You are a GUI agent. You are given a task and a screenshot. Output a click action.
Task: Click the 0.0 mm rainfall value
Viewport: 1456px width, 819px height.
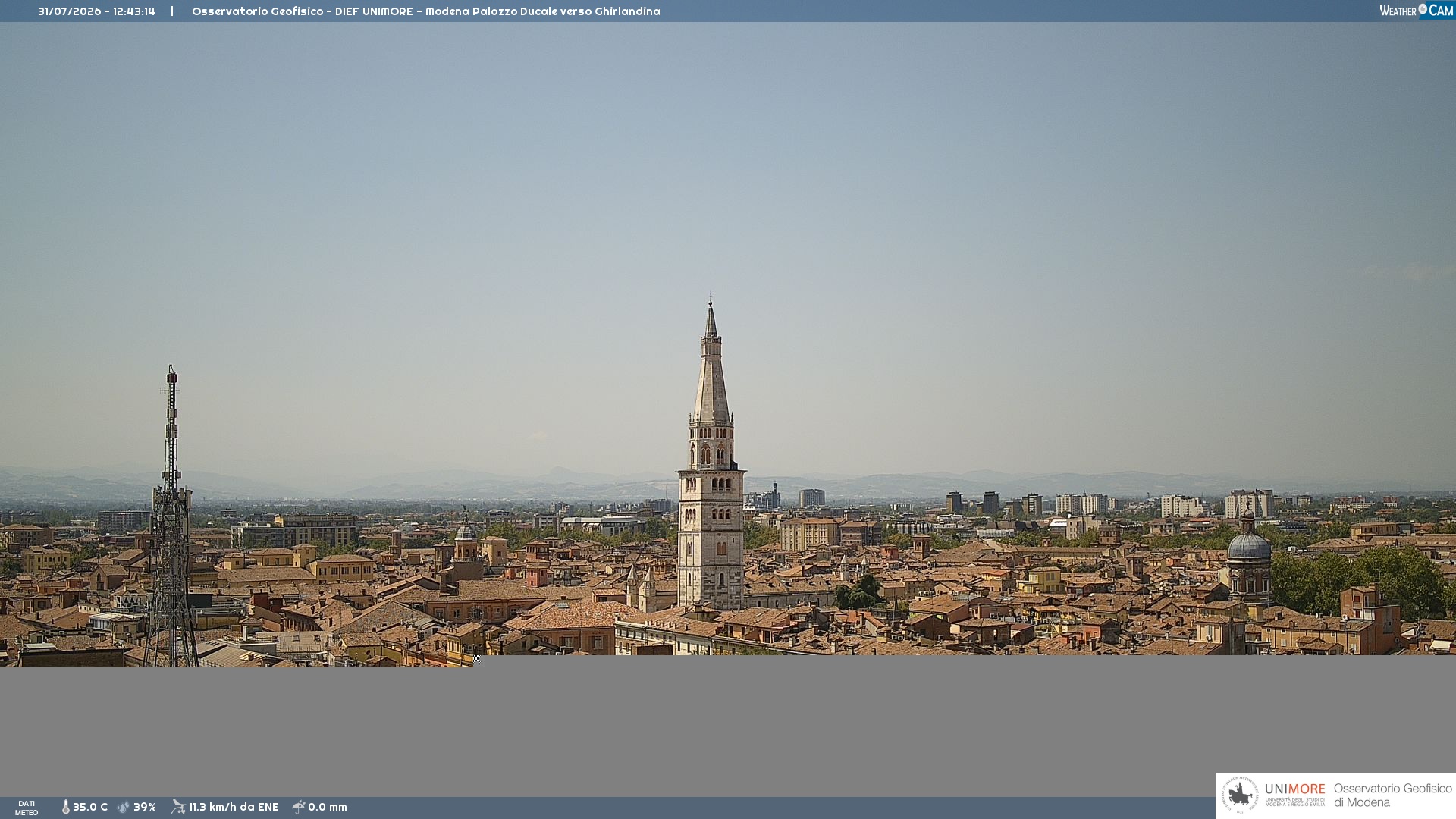(x=328, y=807)
